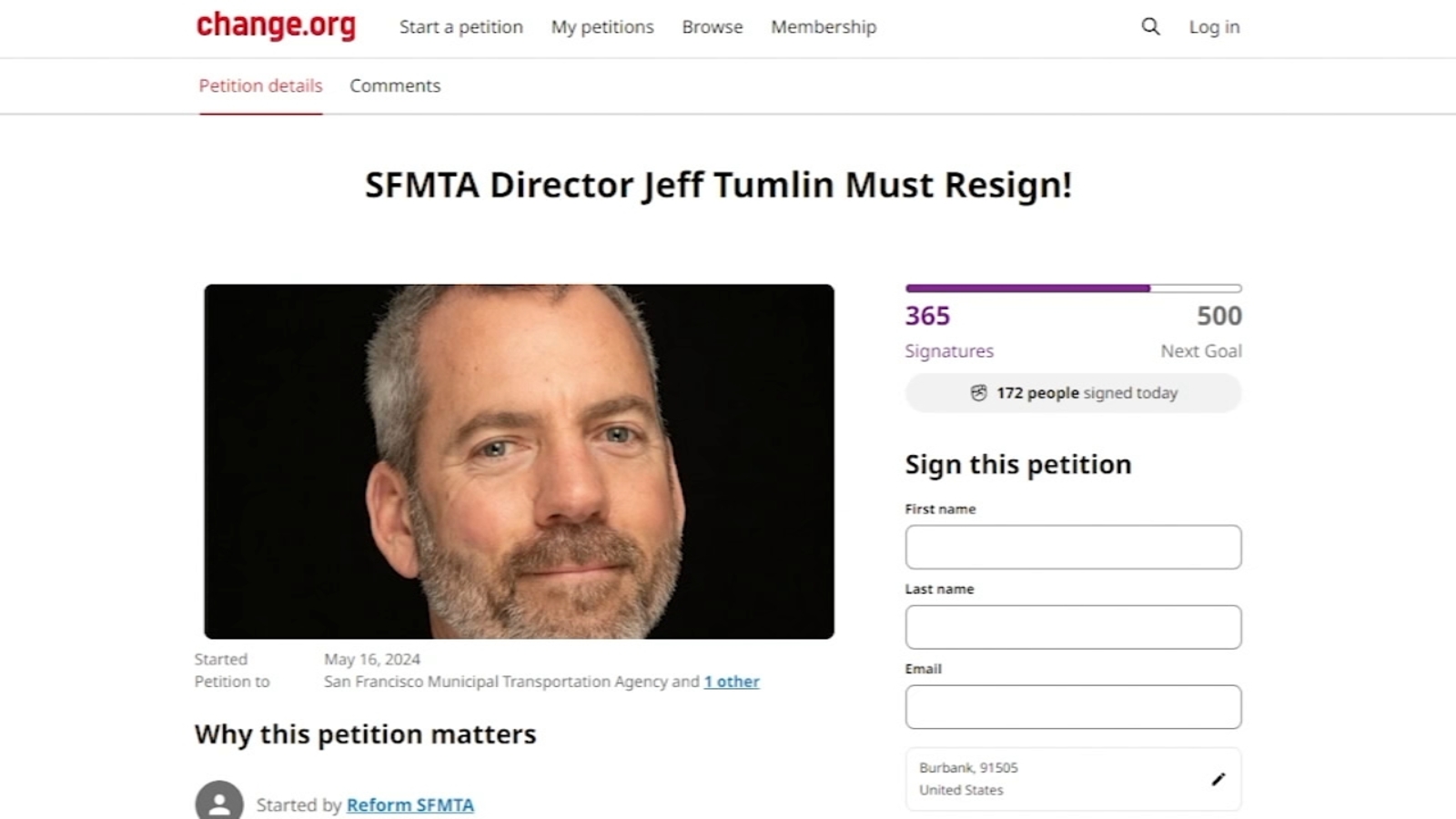The image size is (1456, 819).
Task: Focus the Email field
Action: tap(1073, 707)
